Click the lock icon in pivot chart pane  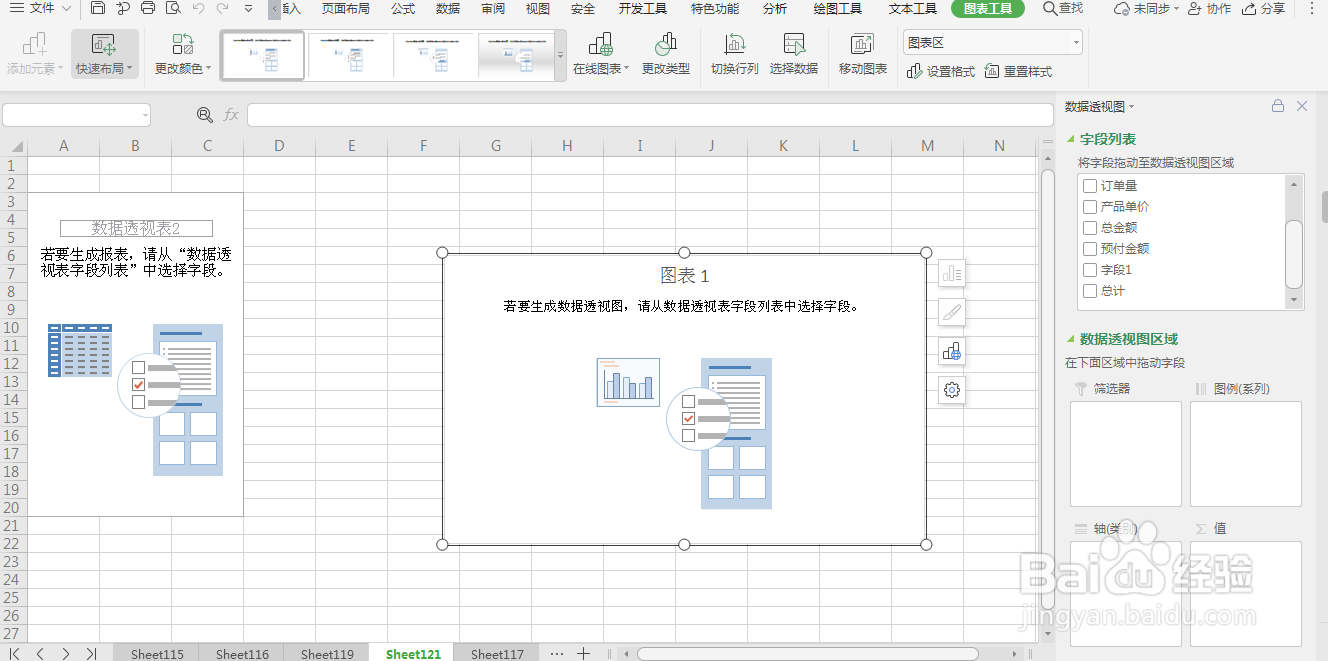[1278, 106]
